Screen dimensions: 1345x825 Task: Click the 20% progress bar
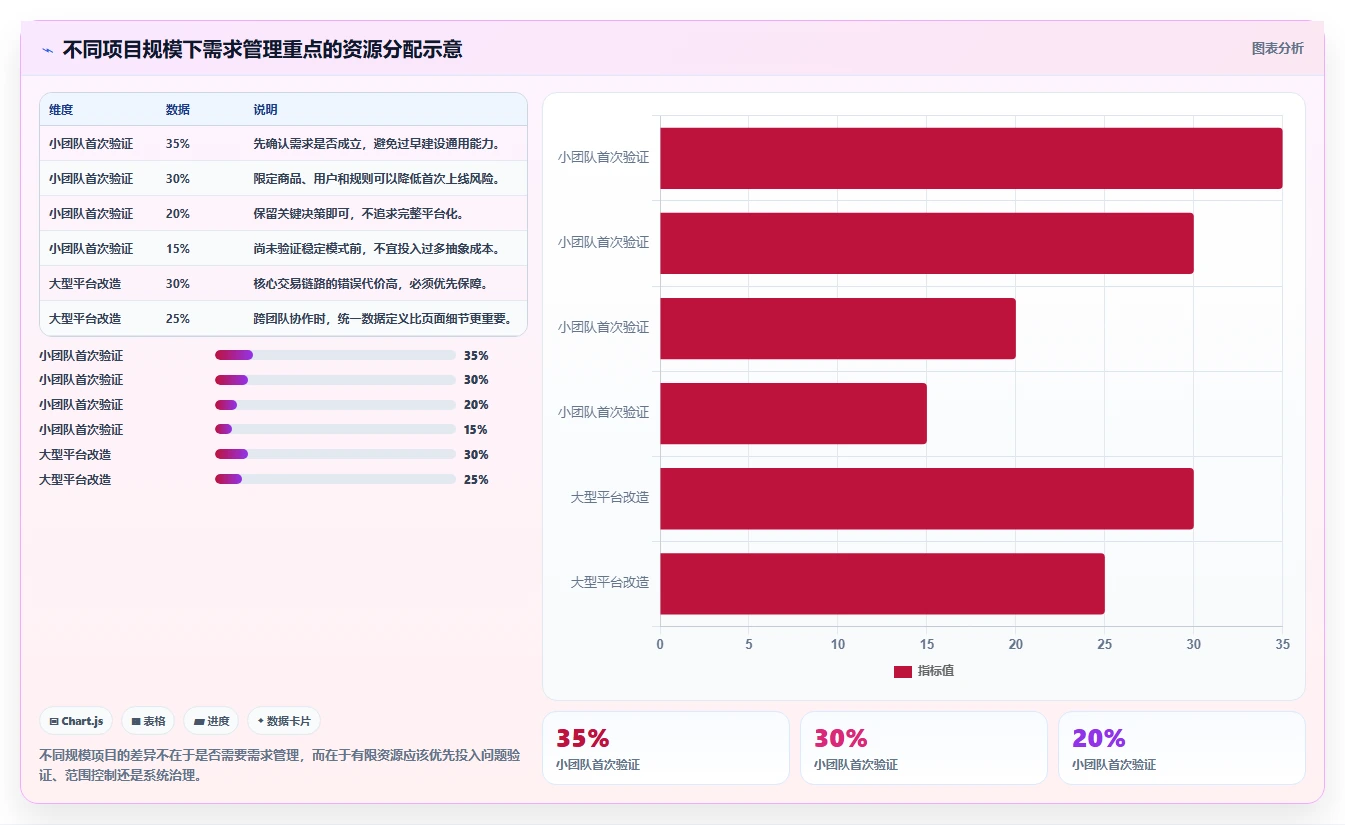335,405
